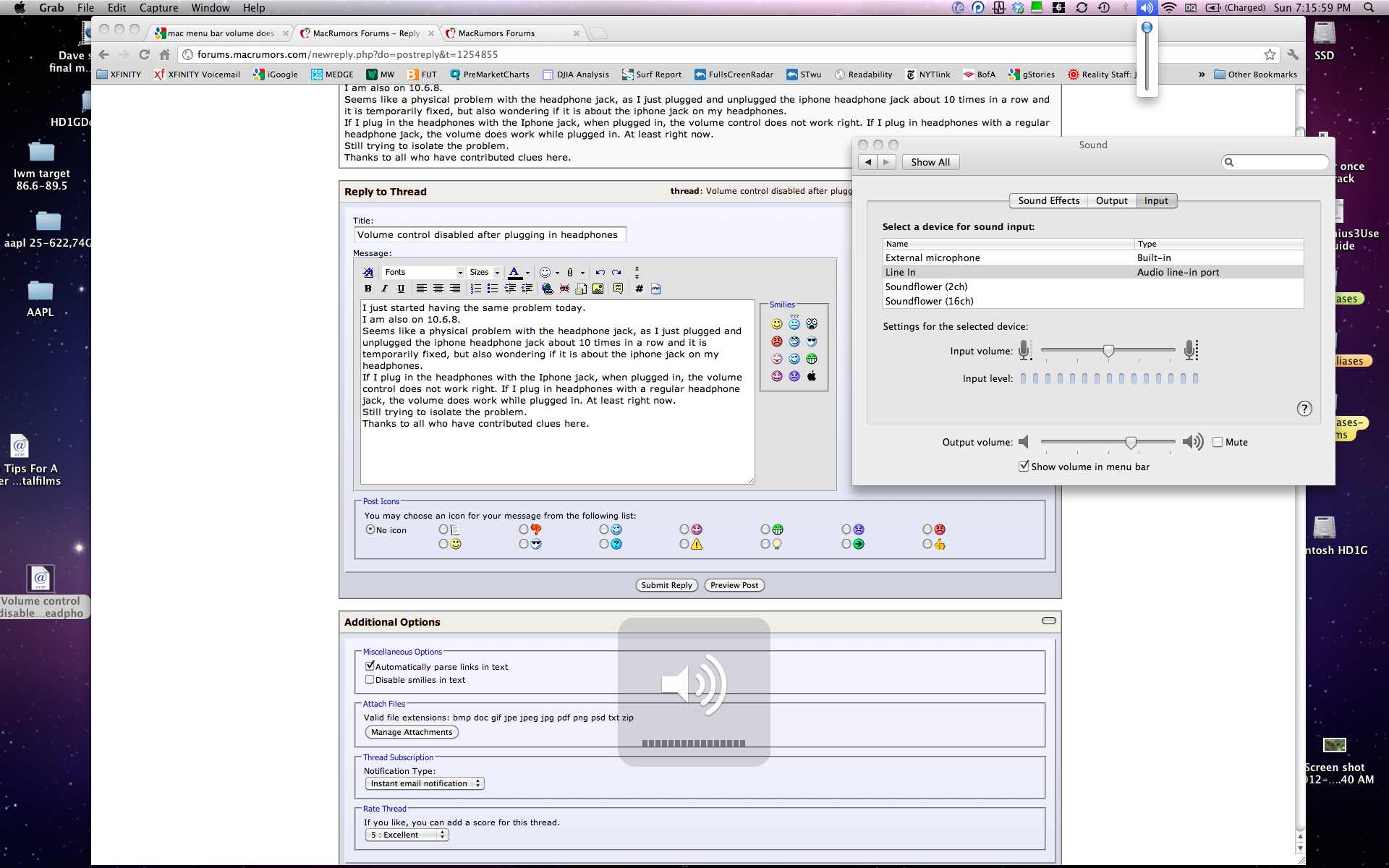This screenshot has width=1389, height=868.
Task: Wrap selected text in quote tags
Action: tap(618, 289)
